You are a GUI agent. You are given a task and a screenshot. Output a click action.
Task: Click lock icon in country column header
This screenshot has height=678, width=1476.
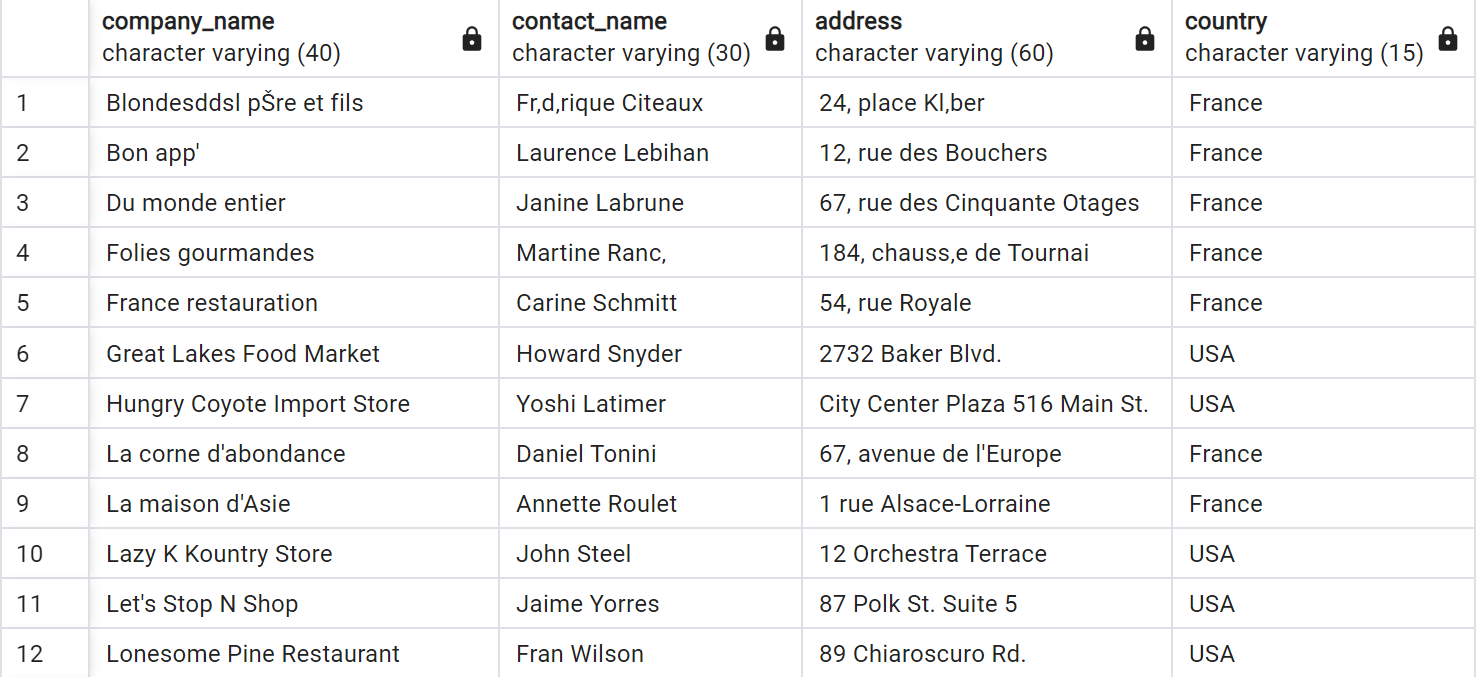pos(1448,39)
